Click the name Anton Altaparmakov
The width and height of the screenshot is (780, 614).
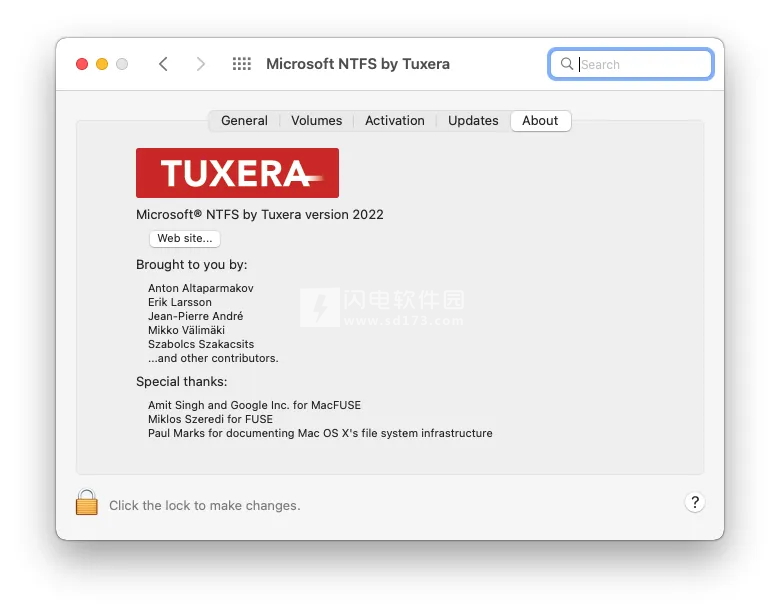tap(200, 288)
